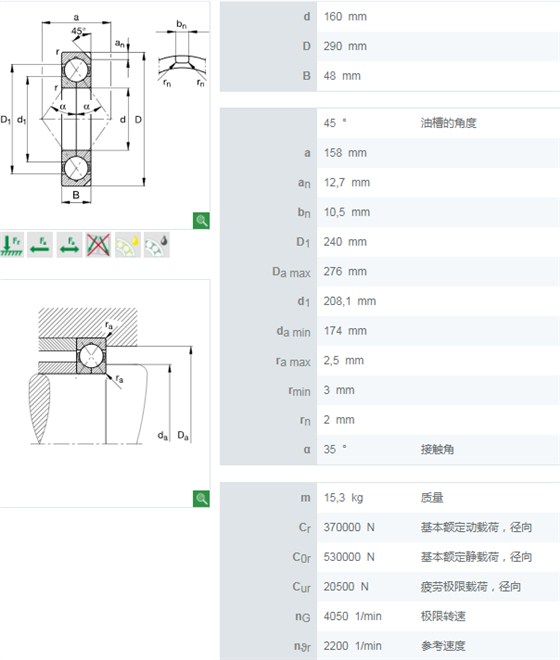
Task: Click the bidirectional axial load Fa icon
Action: (69, 245)
